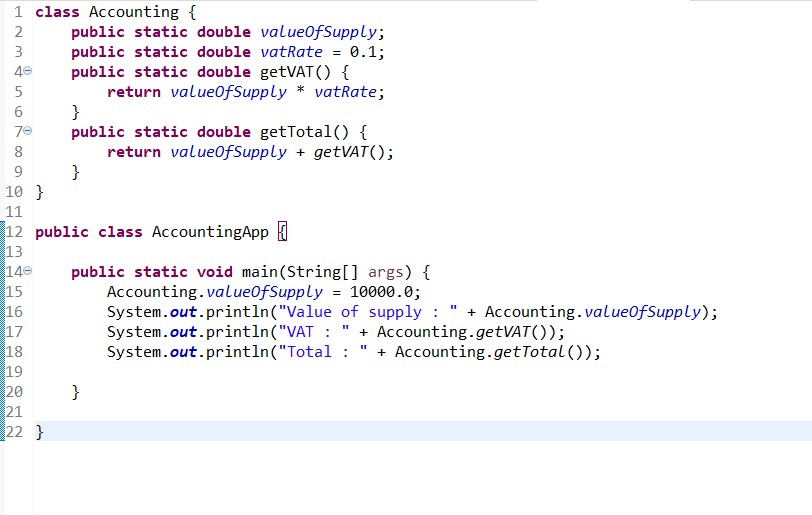Click the 10000.0 value on line 15
Image resolution: width=812 pixels, height=515 pixels.
tap(381, 292)
